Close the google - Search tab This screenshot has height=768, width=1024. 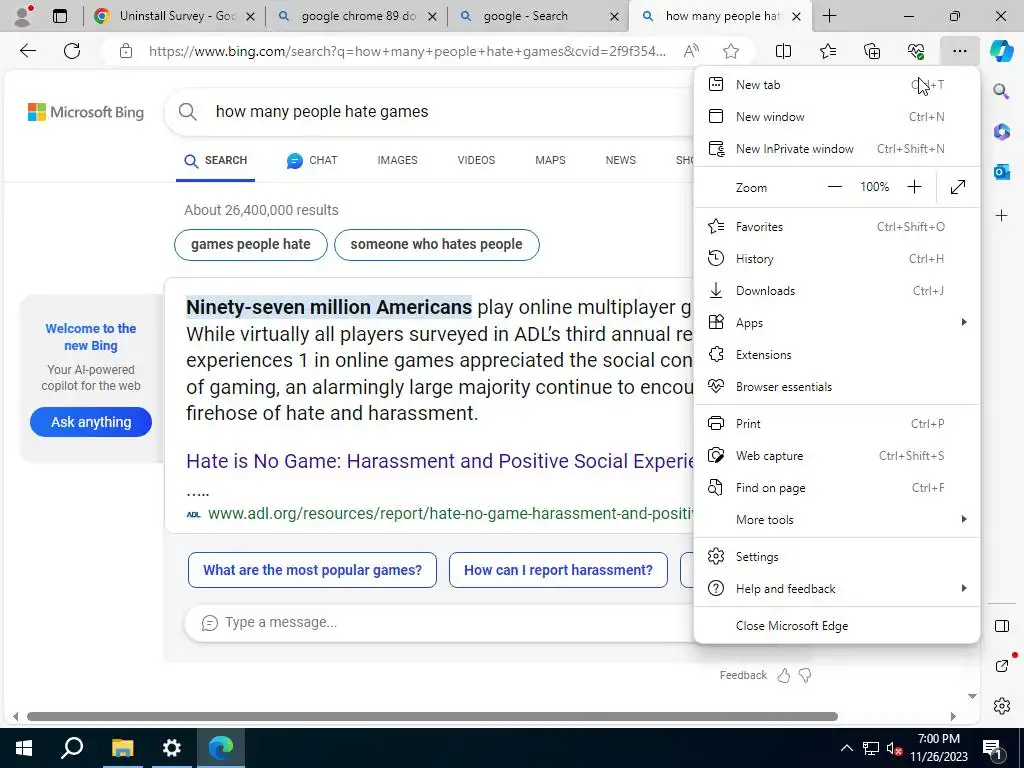614,17
